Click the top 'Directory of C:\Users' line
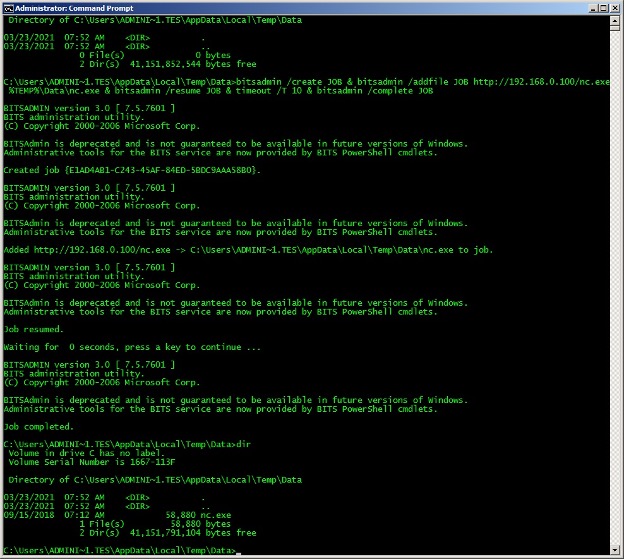The width and height of the screenshot is (624, 560). click(155, 20)
